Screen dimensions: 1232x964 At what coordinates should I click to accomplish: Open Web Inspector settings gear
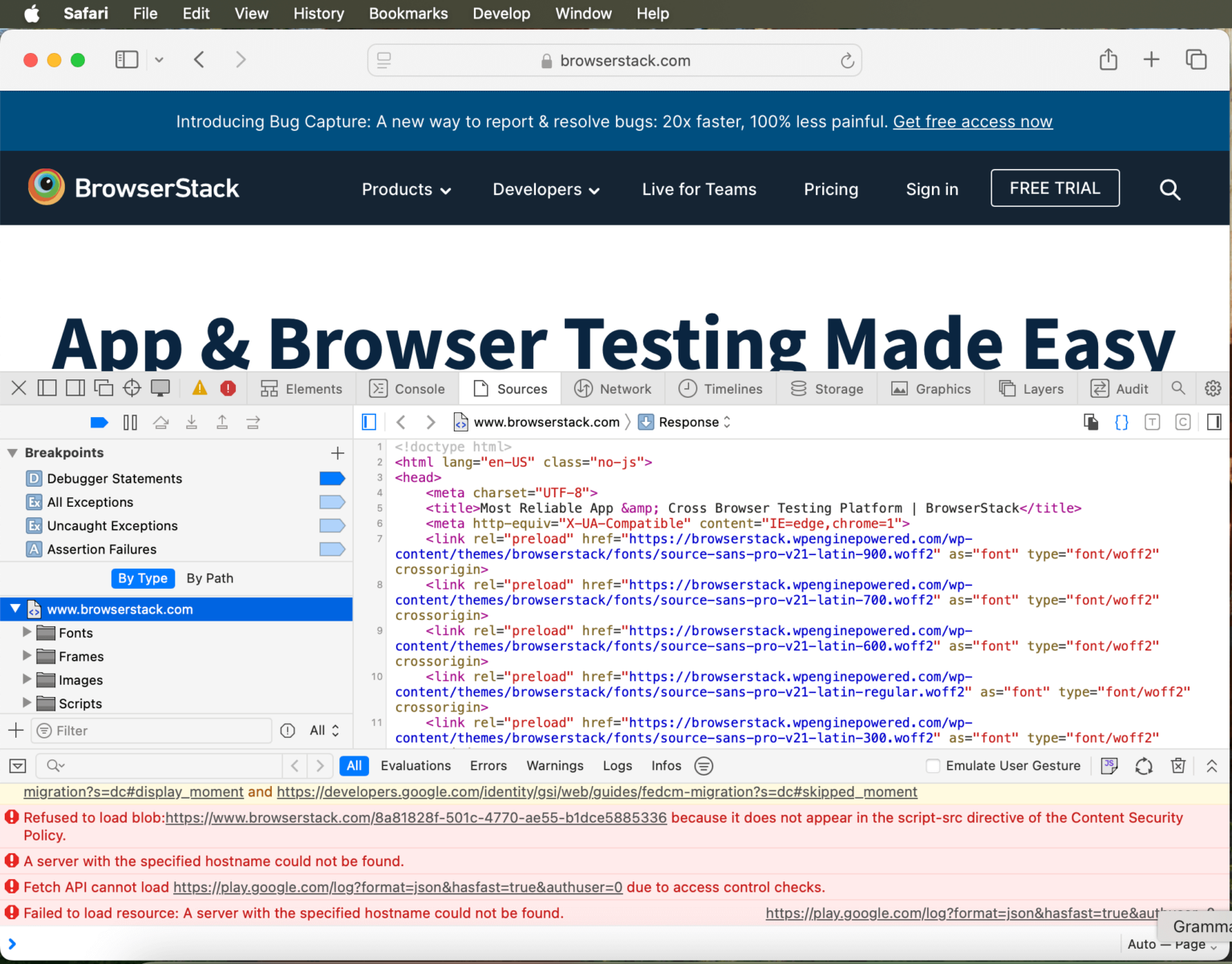(x=1214, y=388)
